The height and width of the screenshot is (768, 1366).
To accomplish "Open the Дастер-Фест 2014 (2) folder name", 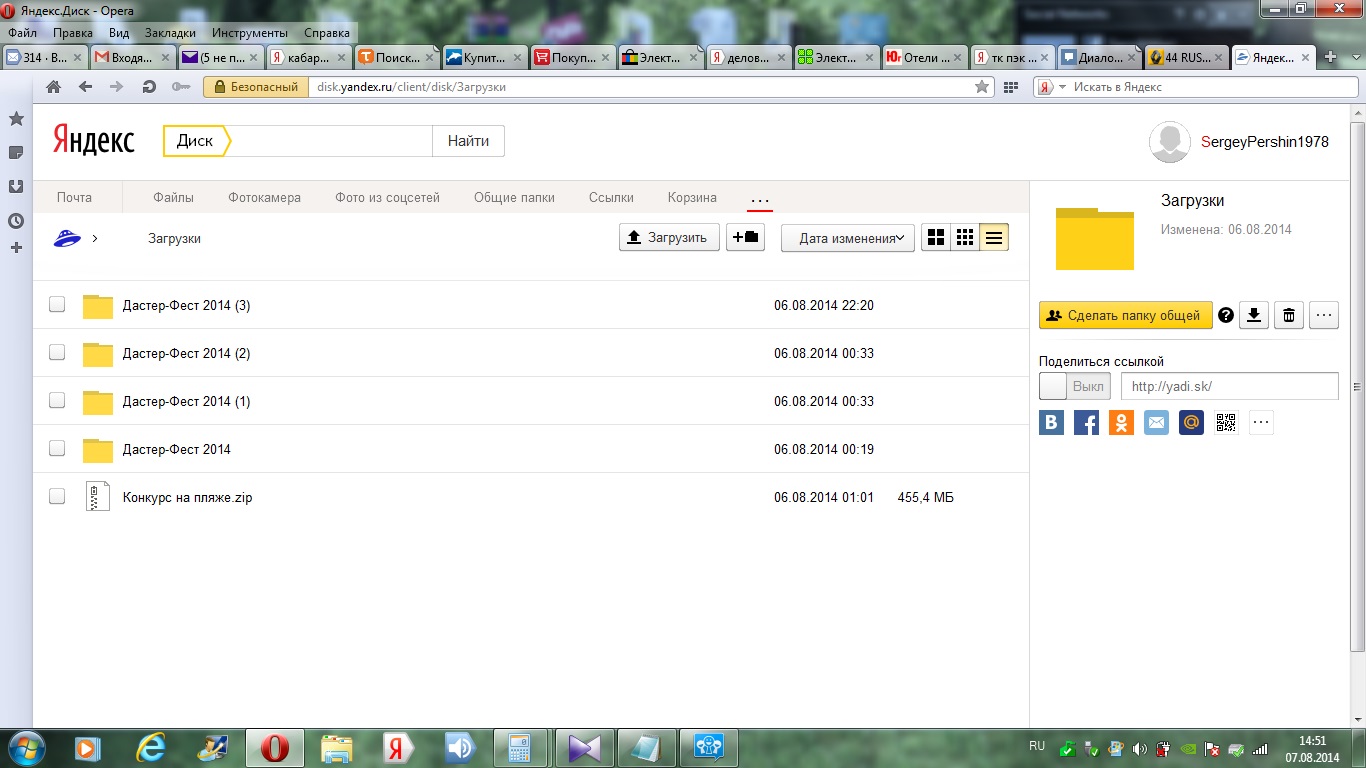I will tap(186, 353).
